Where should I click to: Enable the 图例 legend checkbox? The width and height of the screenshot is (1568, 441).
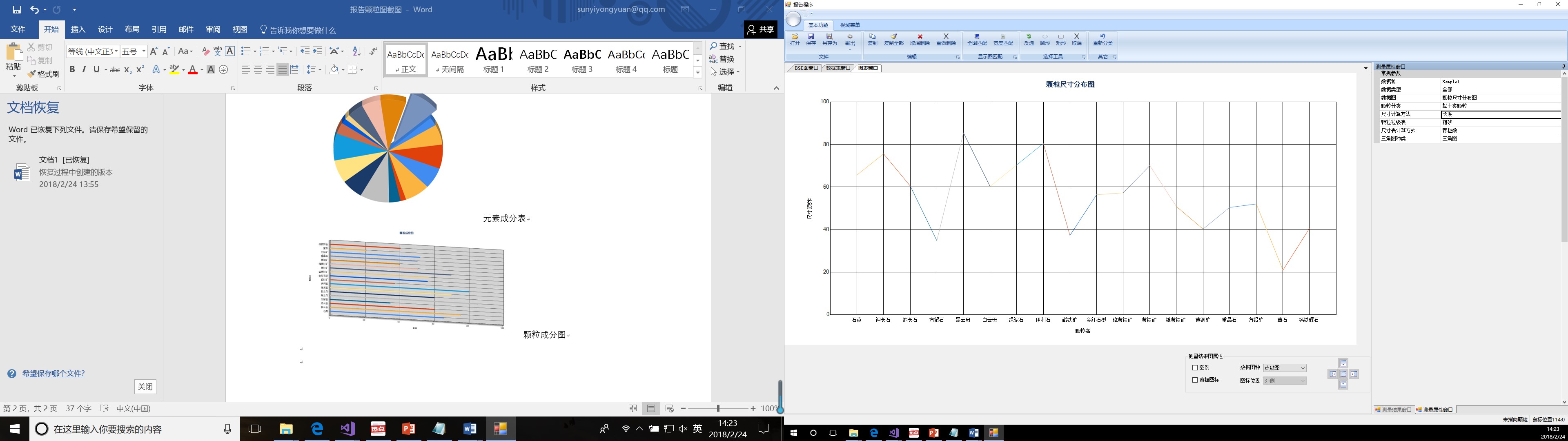tap(1195, 368)
